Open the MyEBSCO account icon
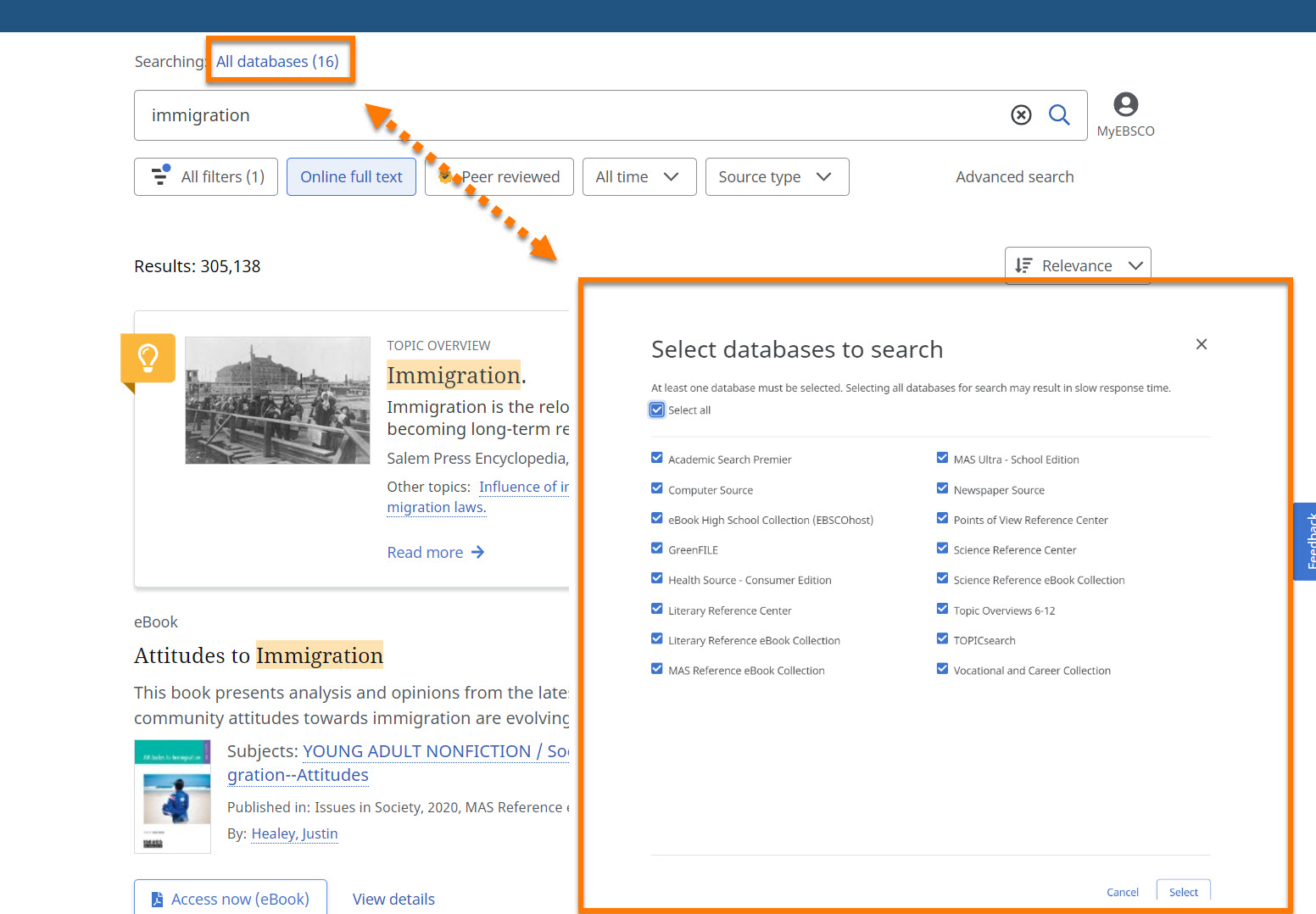This screenshot has height=914, width=1316. point(1125,104)
